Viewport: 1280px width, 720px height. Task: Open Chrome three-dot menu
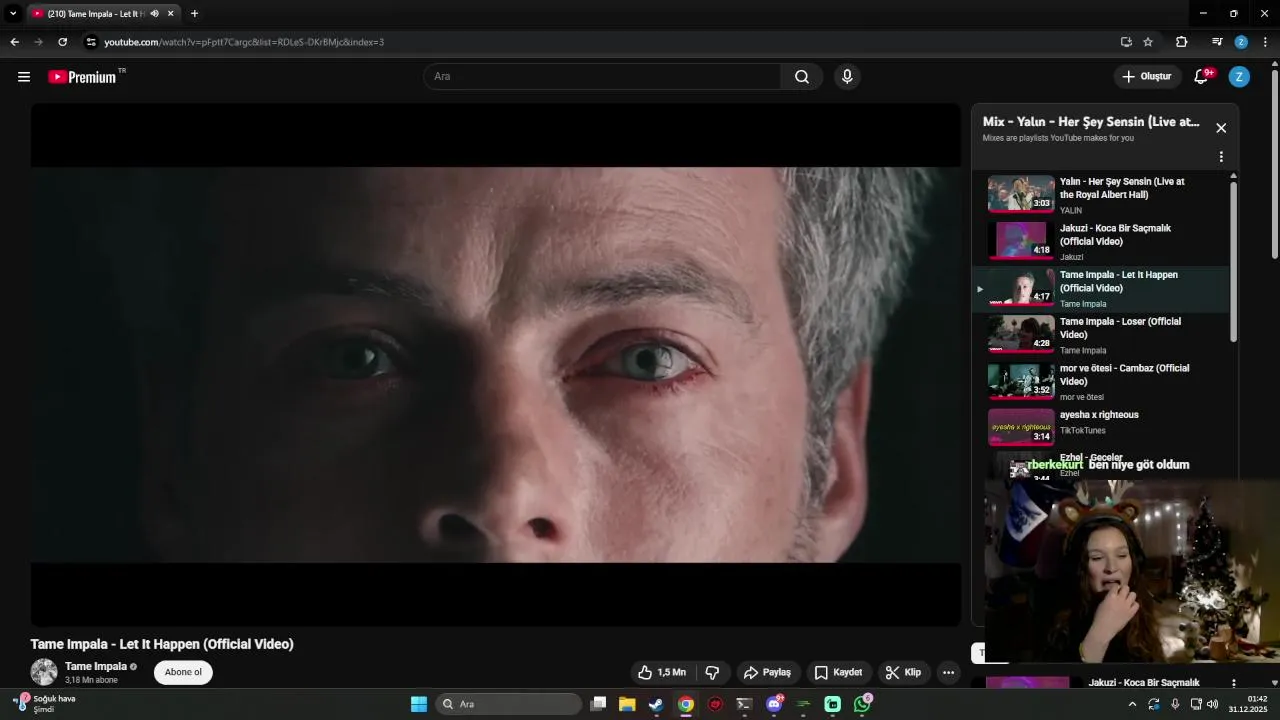click(1265, 42)
